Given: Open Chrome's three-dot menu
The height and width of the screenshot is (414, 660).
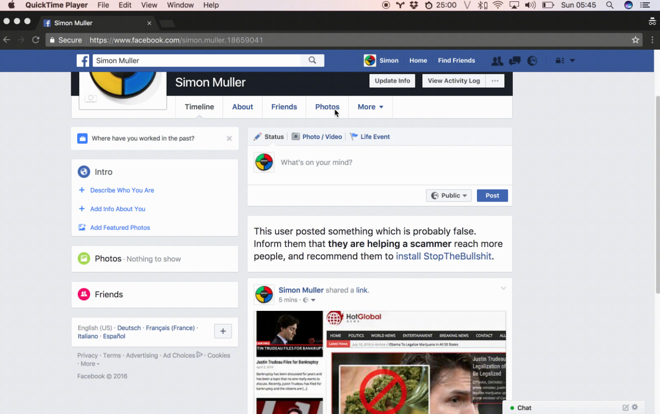Looking at the screenshot, I should point(652,40).
